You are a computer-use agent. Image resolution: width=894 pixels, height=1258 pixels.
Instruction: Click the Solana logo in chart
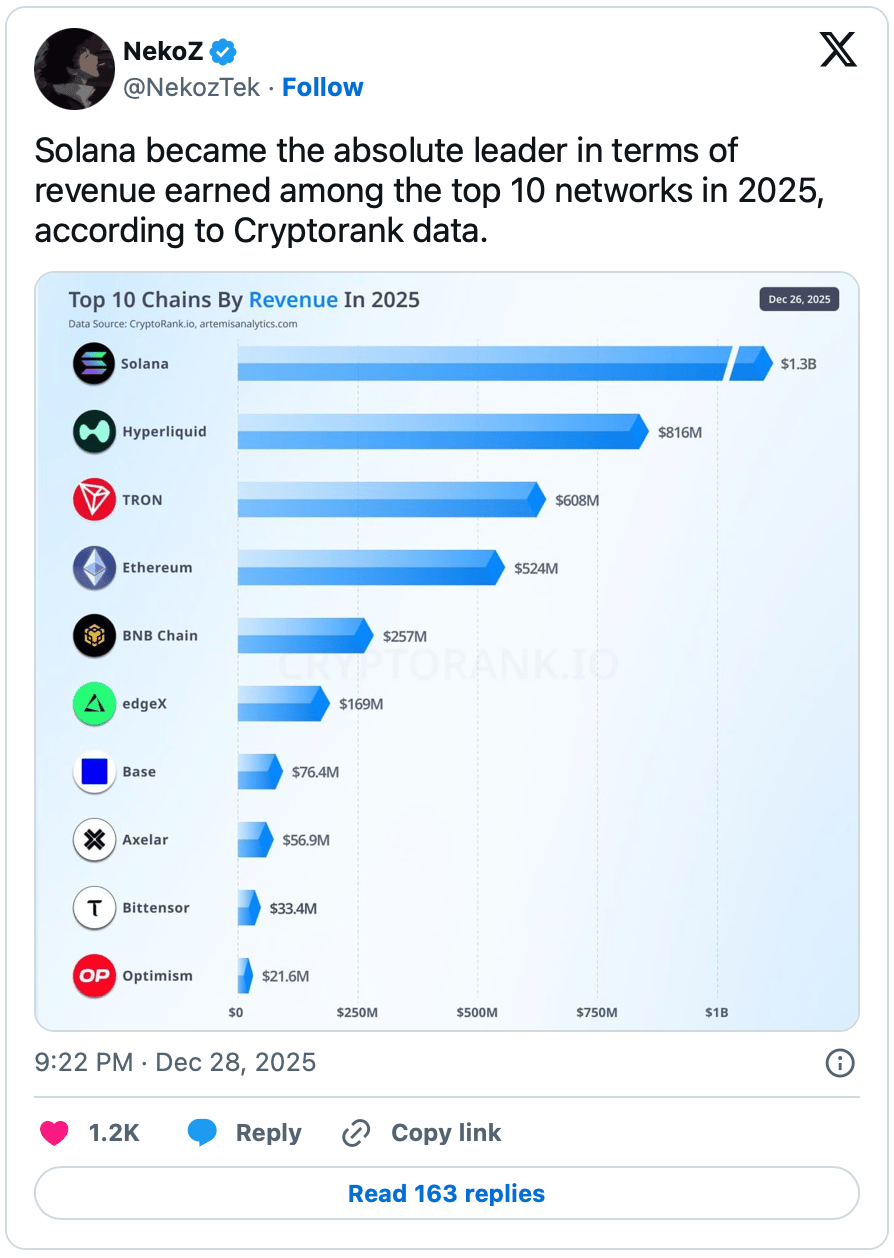coord(94,364)
